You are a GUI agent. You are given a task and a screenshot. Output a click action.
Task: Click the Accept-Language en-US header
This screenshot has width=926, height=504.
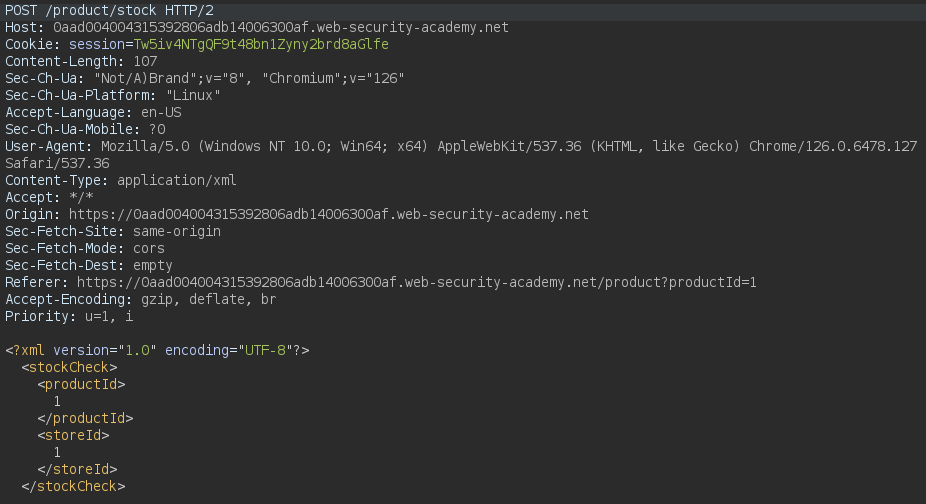point(93,112)
